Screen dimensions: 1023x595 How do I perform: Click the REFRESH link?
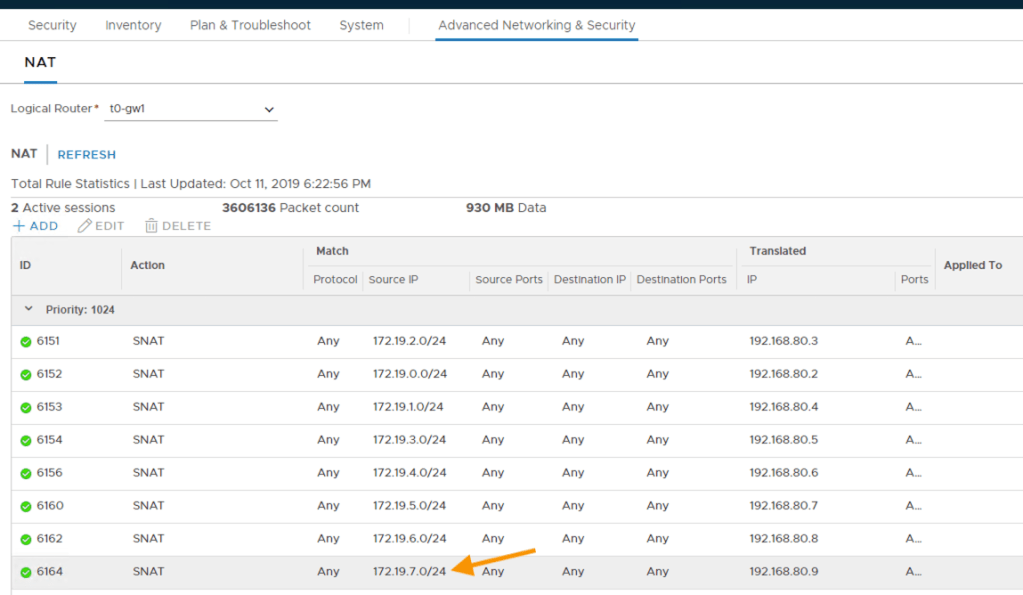point(87,155)
